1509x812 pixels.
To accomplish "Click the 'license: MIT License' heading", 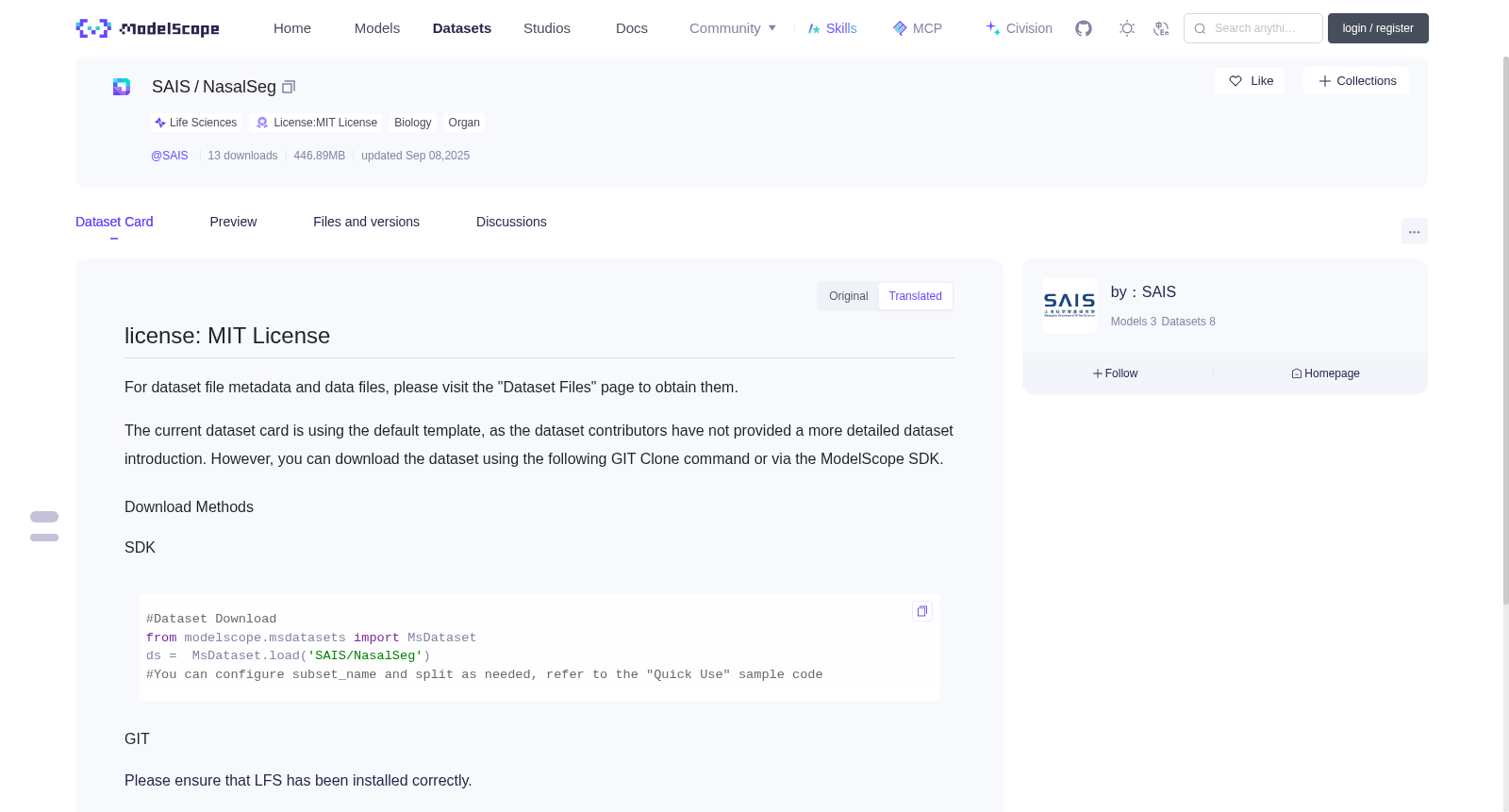I will coord(227,336).
